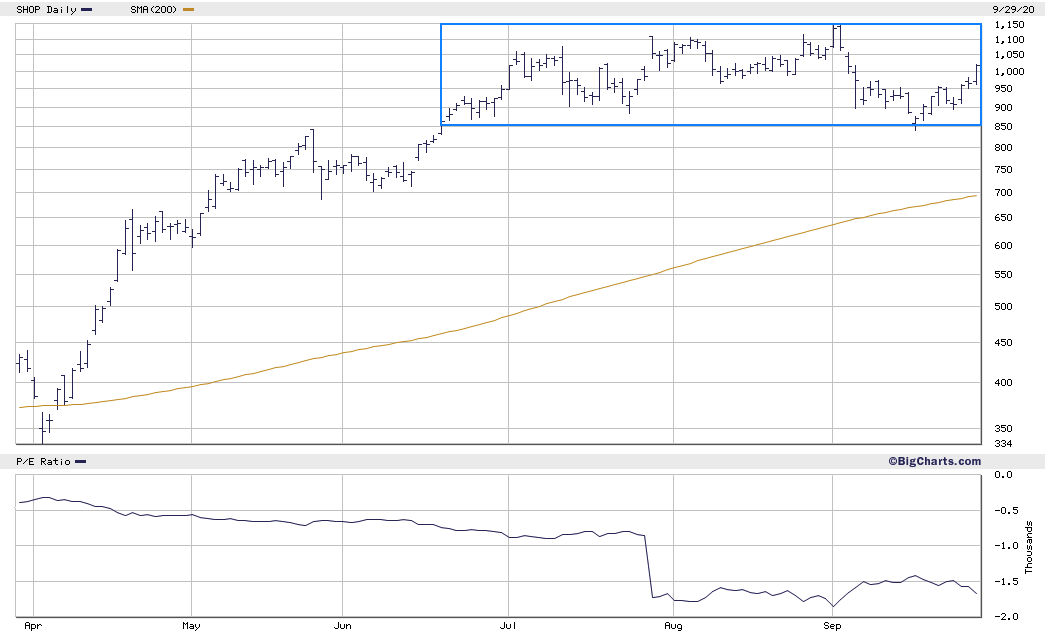Click the Thousands axis unit label

[x=1030, y=546]
